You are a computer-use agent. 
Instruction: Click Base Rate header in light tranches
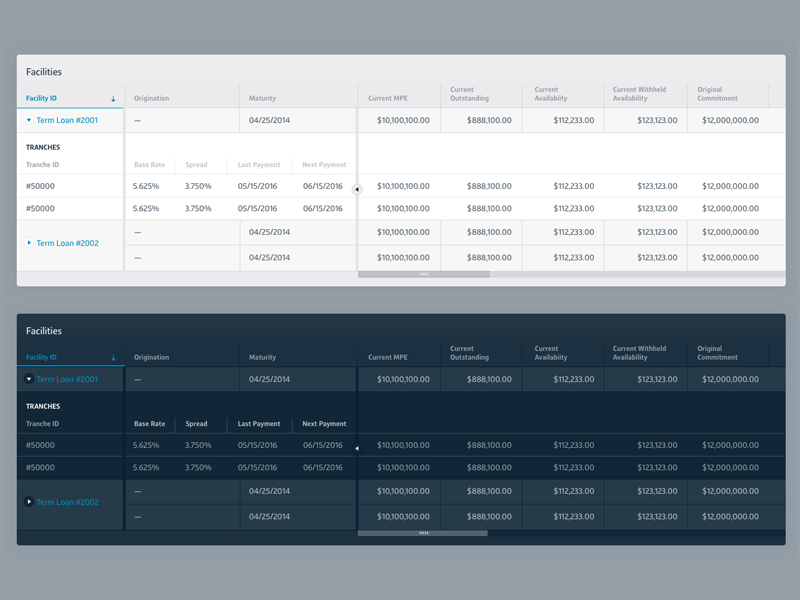pyautogui.click(x=149, y=165)
